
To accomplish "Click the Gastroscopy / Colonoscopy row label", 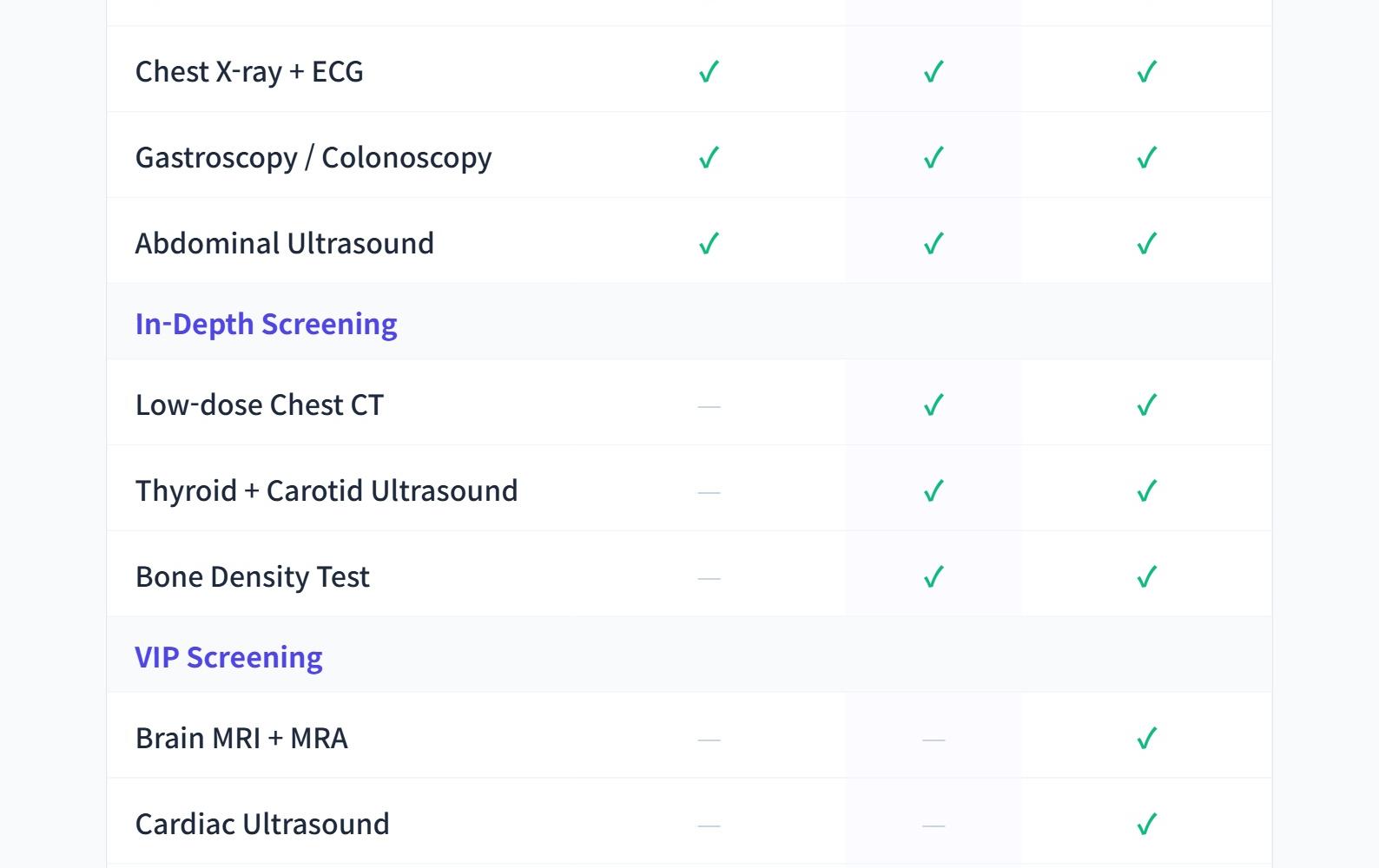I will point(313,157).
